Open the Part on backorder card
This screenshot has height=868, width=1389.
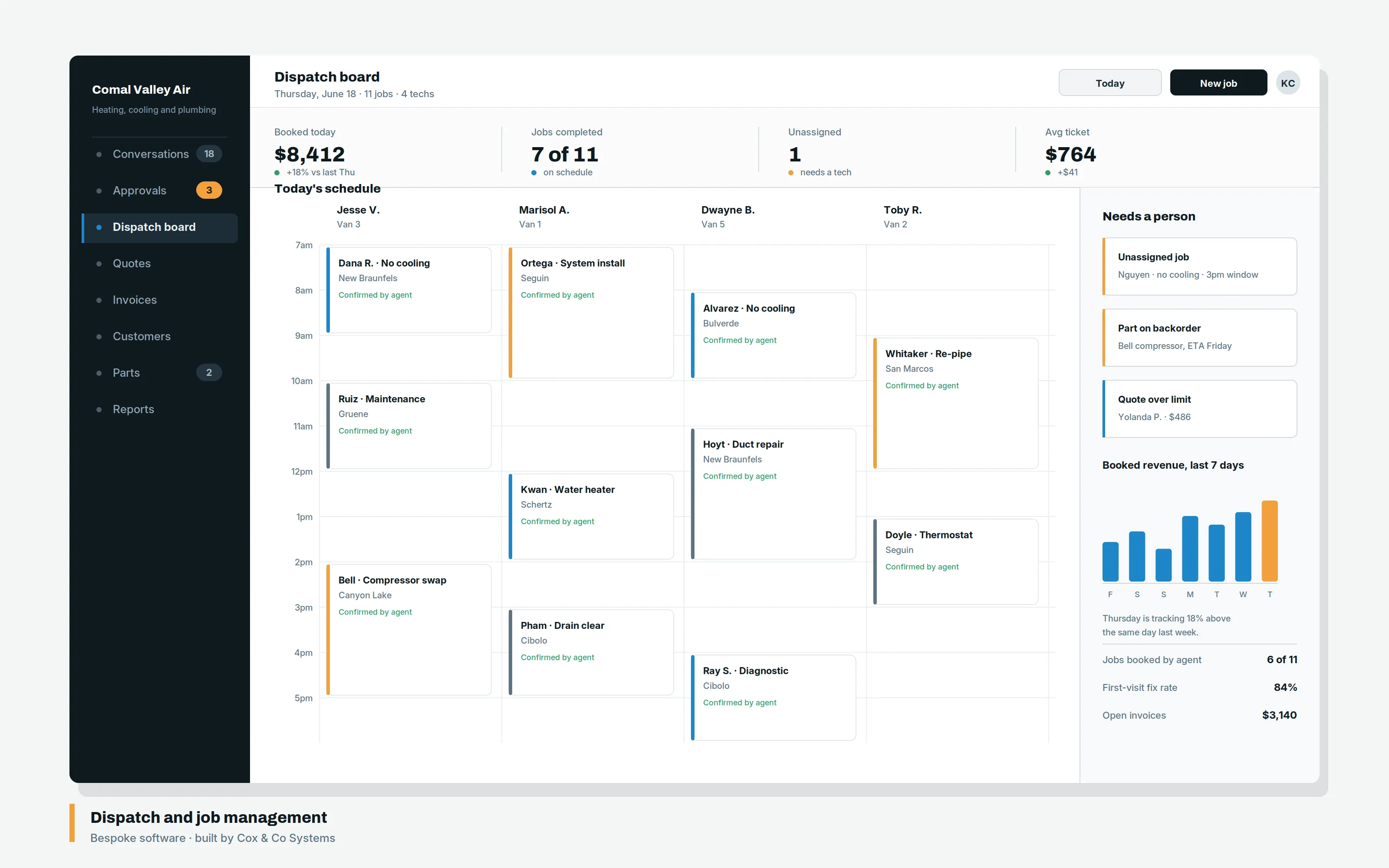click(1200, 338)
